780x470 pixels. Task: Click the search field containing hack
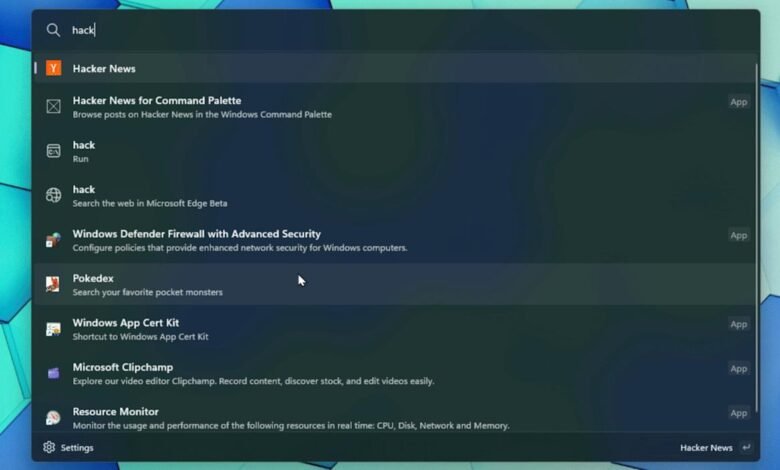pos(395,30)
